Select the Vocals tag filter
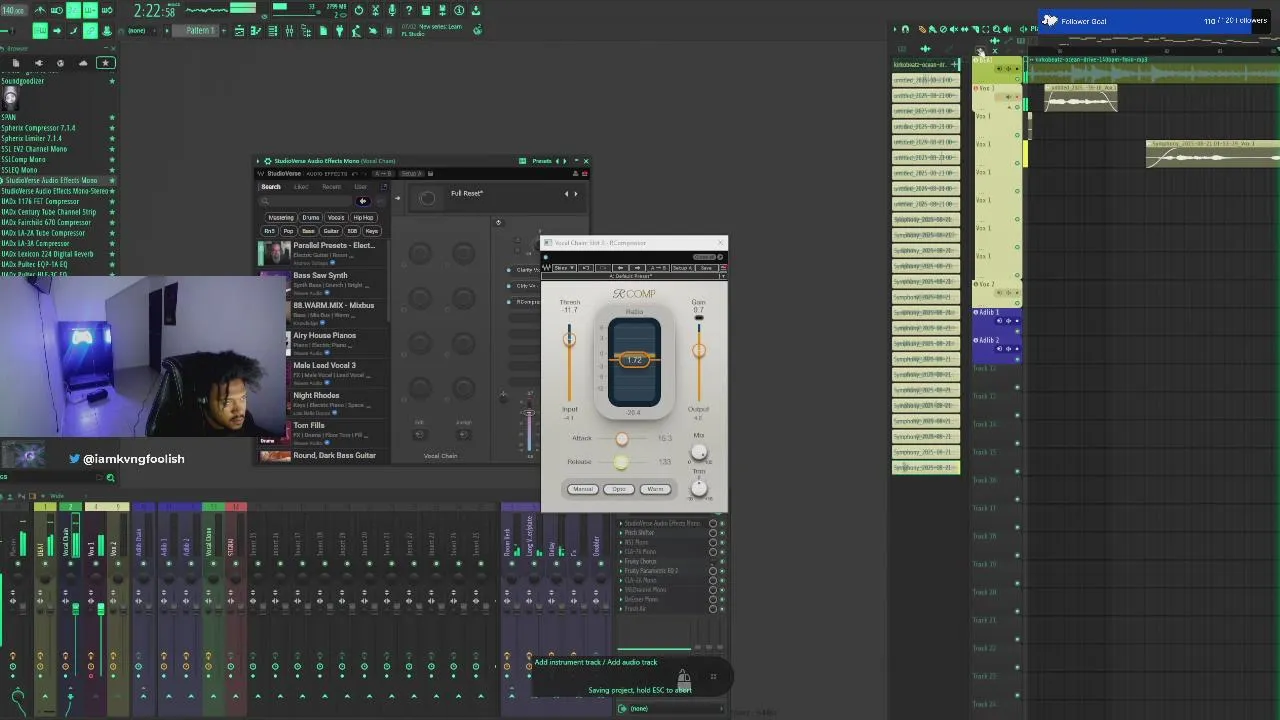 tap(336, 217)
